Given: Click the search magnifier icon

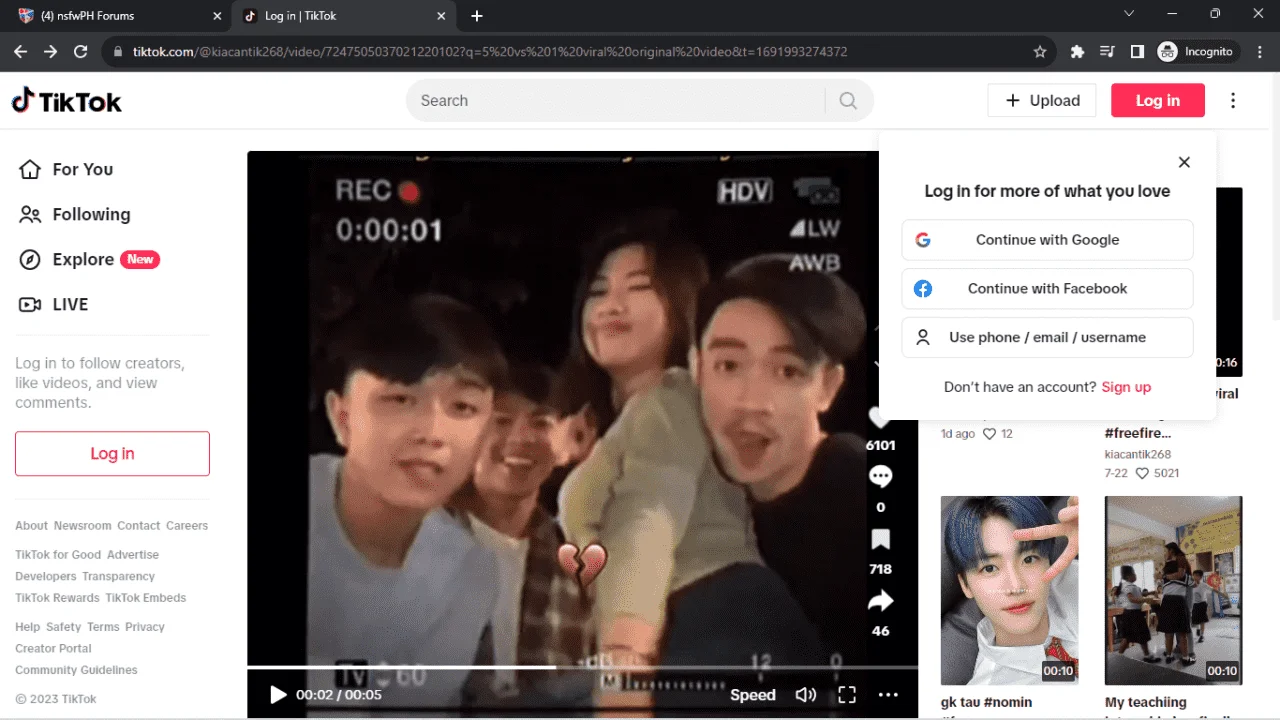Looking at the screenshot, I should [848, 101].
